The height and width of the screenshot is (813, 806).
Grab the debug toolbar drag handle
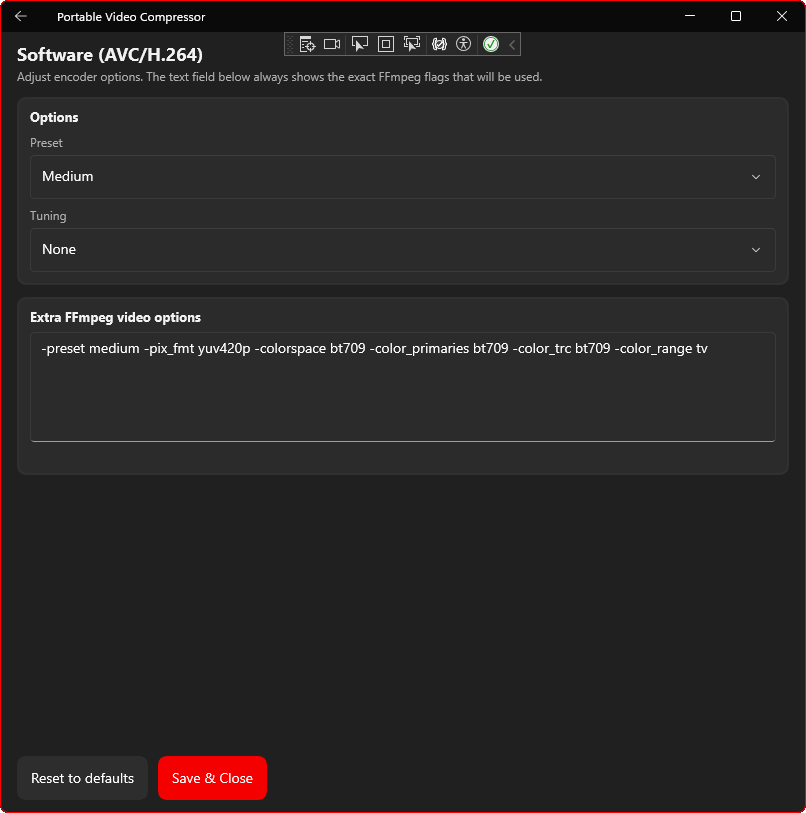coord(290,44)
